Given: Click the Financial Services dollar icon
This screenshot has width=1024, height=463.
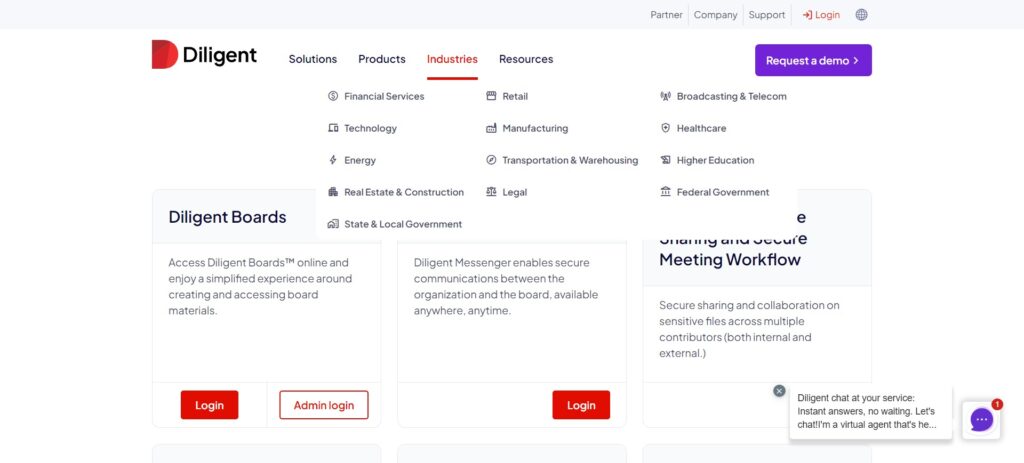Looking at the screenshot, I should [x=333, y=96].
